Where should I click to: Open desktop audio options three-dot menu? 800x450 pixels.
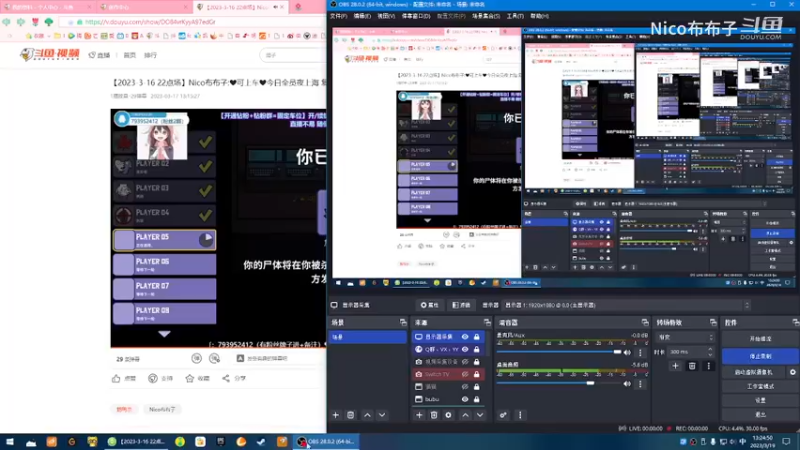tap(640, 384)
